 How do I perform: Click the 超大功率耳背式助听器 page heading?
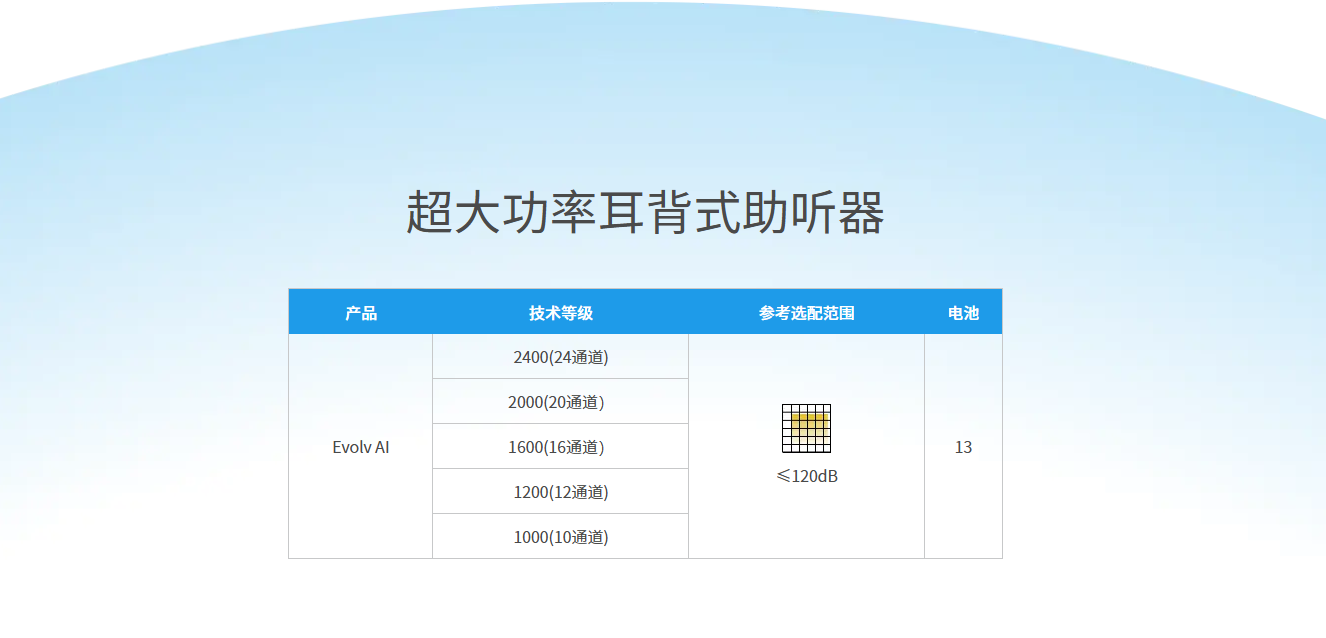coord(645,212)
